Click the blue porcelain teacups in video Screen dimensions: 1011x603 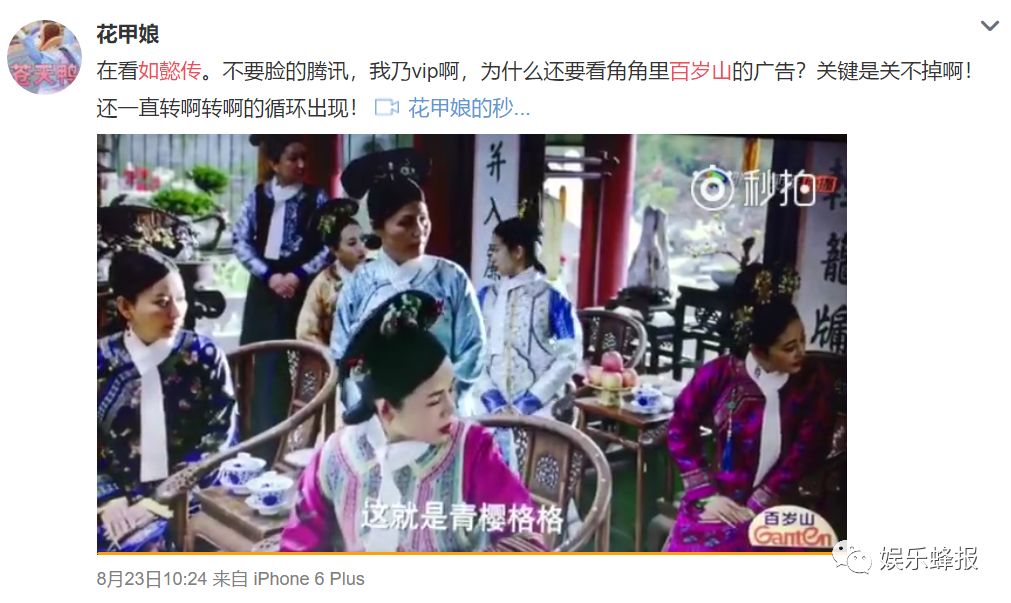[x=255, y=482]
